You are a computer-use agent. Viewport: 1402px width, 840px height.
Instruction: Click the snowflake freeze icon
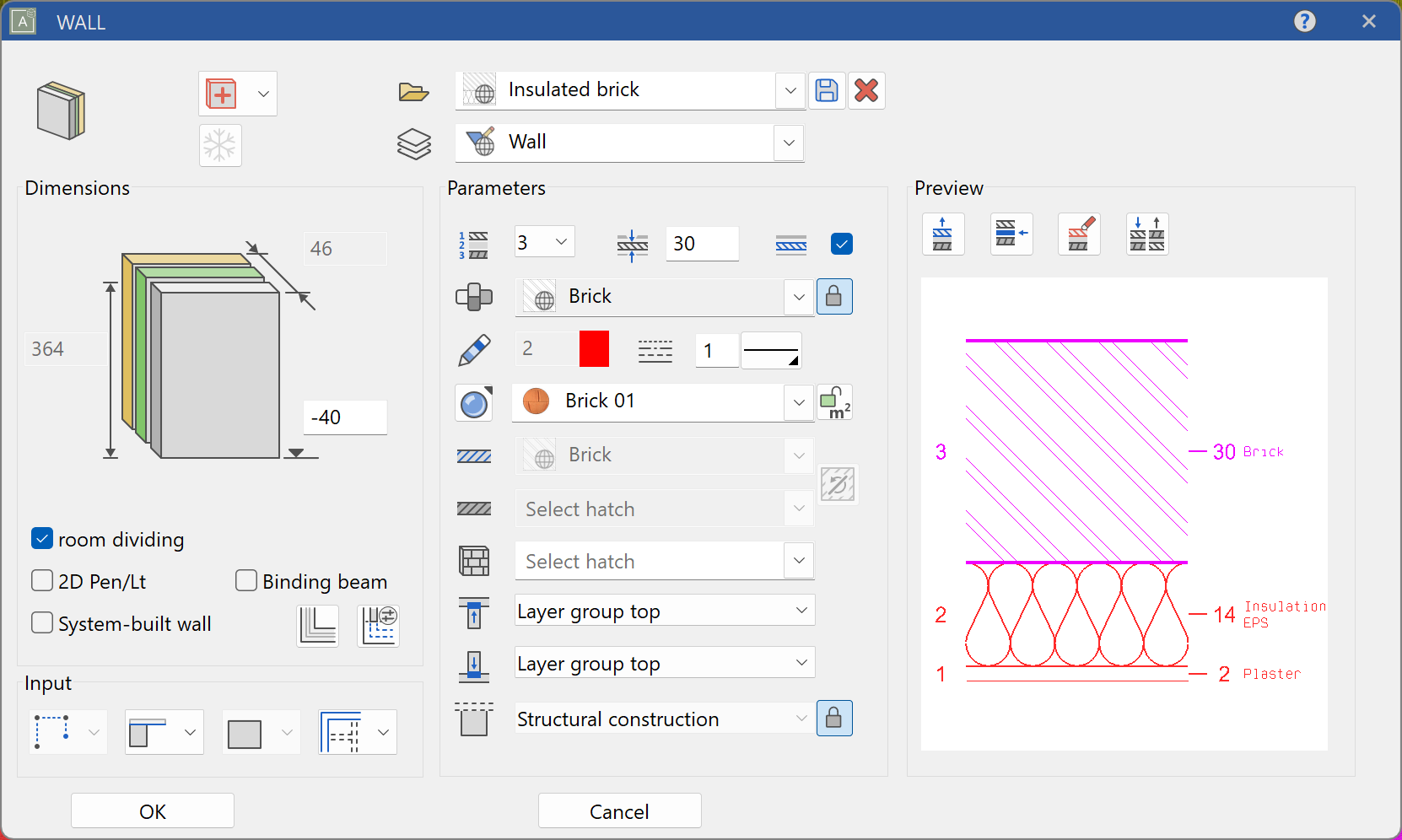pos(220,145)
